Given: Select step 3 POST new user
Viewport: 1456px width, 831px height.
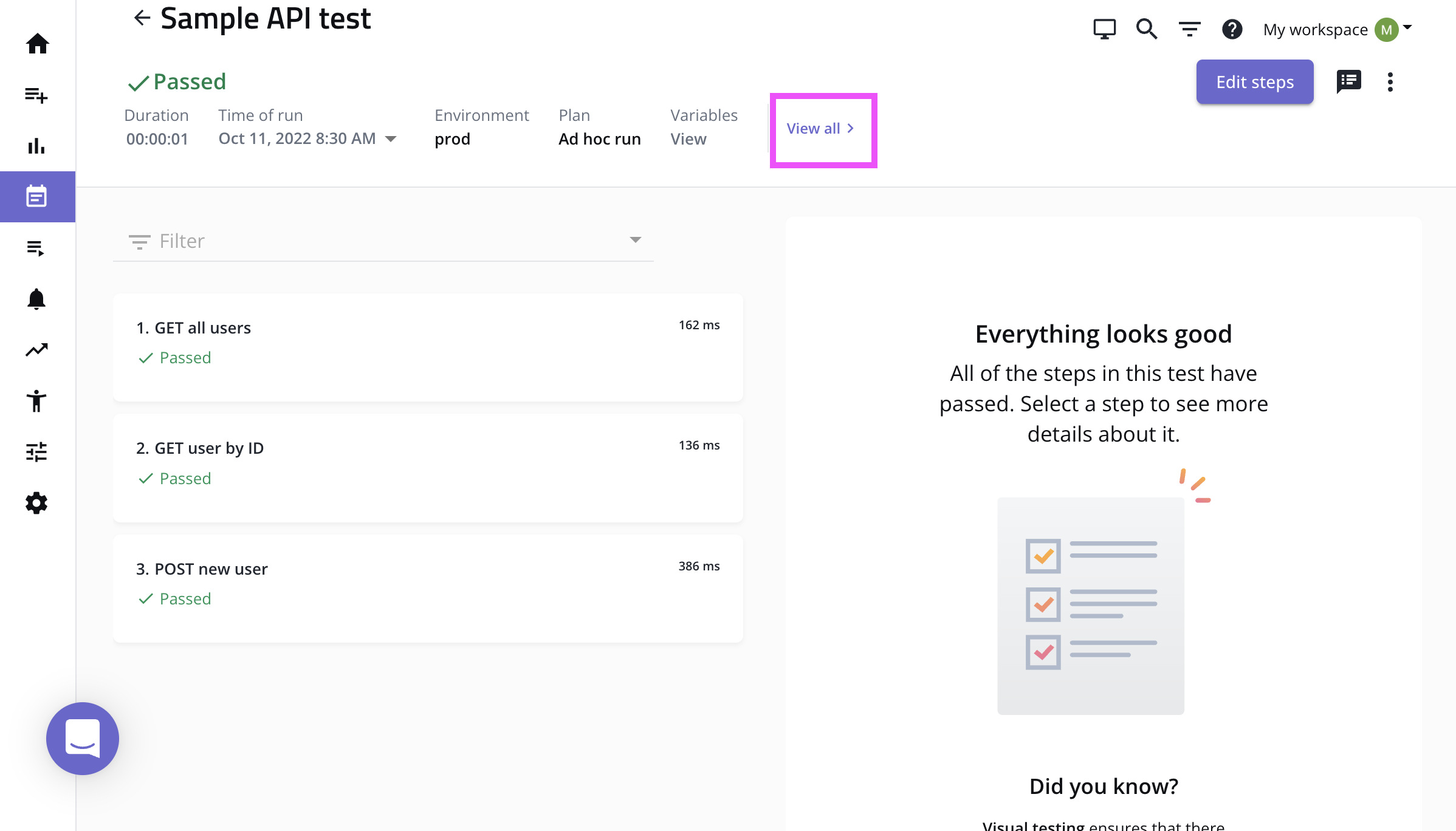Looking at the screenshot, I should [x=428, y=589].
